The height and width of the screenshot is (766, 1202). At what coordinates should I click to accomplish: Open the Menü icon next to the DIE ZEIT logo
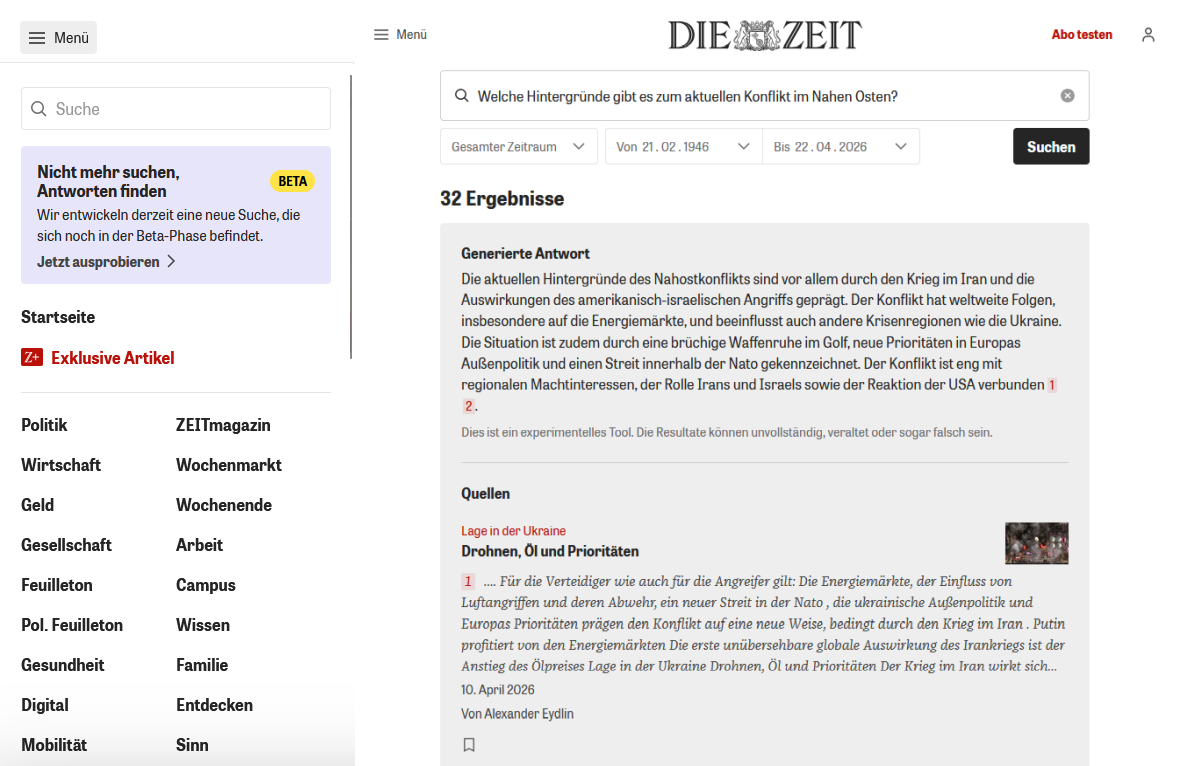tap(382, 34)
